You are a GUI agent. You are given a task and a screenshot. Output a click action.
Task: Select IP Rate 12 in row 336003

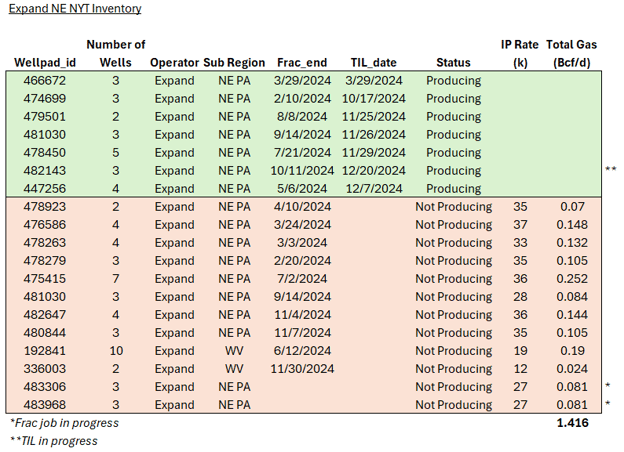(520, 369)
